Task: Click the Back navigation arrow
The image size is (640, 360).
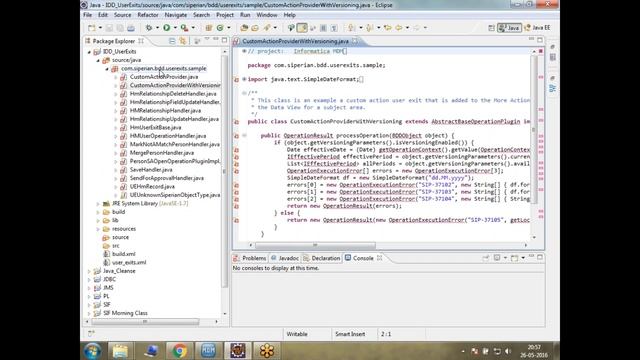Action: [398, 28]
